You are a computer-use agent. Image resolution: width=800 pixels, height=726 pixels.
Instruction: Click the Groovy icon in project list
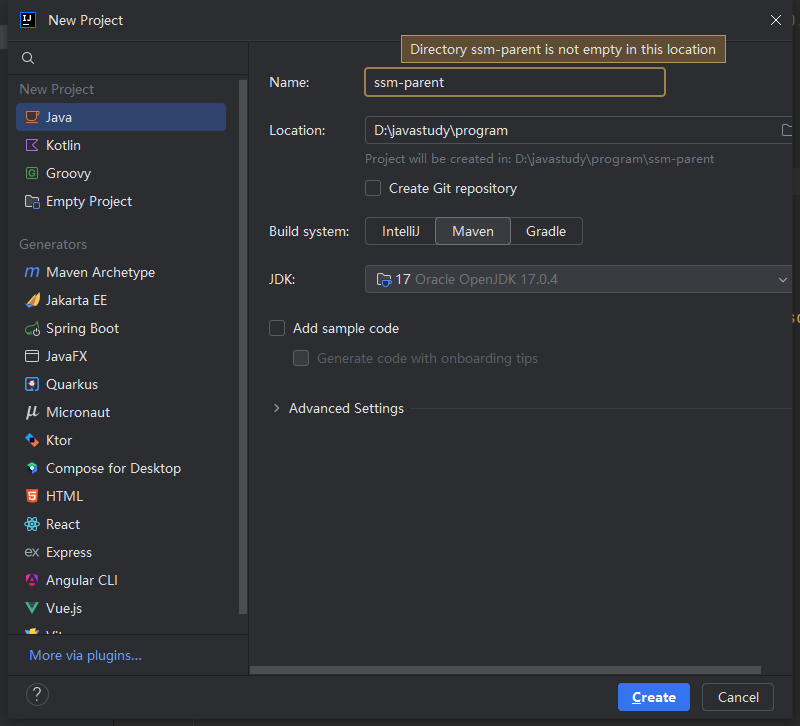pos(32,173)
